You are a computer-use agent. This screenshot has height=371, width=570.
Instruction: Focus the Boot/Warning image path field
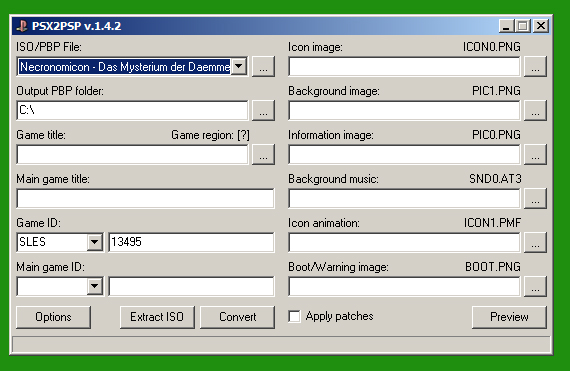pos(404,286)
